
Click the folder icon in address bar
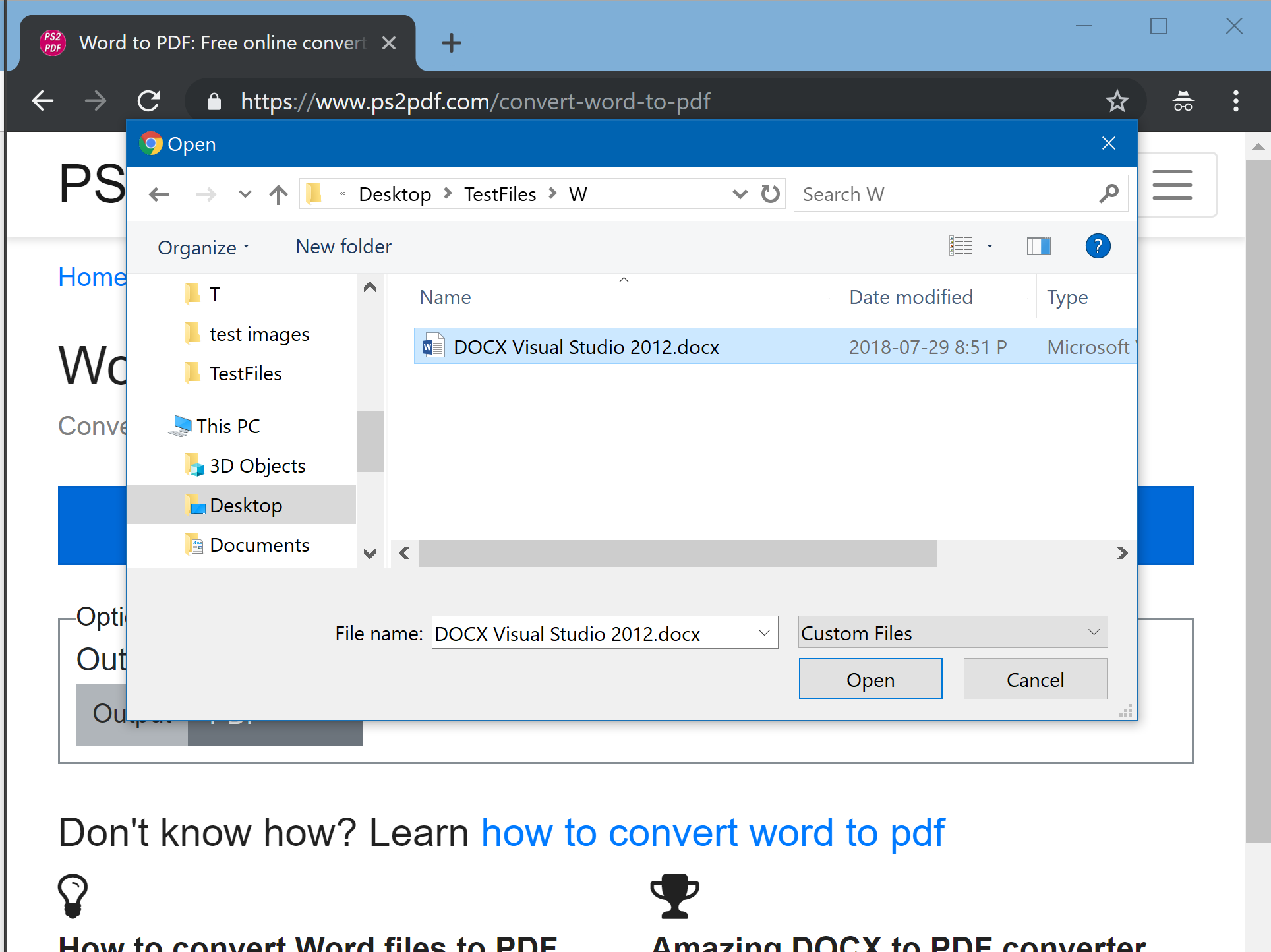tap(314, 194)
